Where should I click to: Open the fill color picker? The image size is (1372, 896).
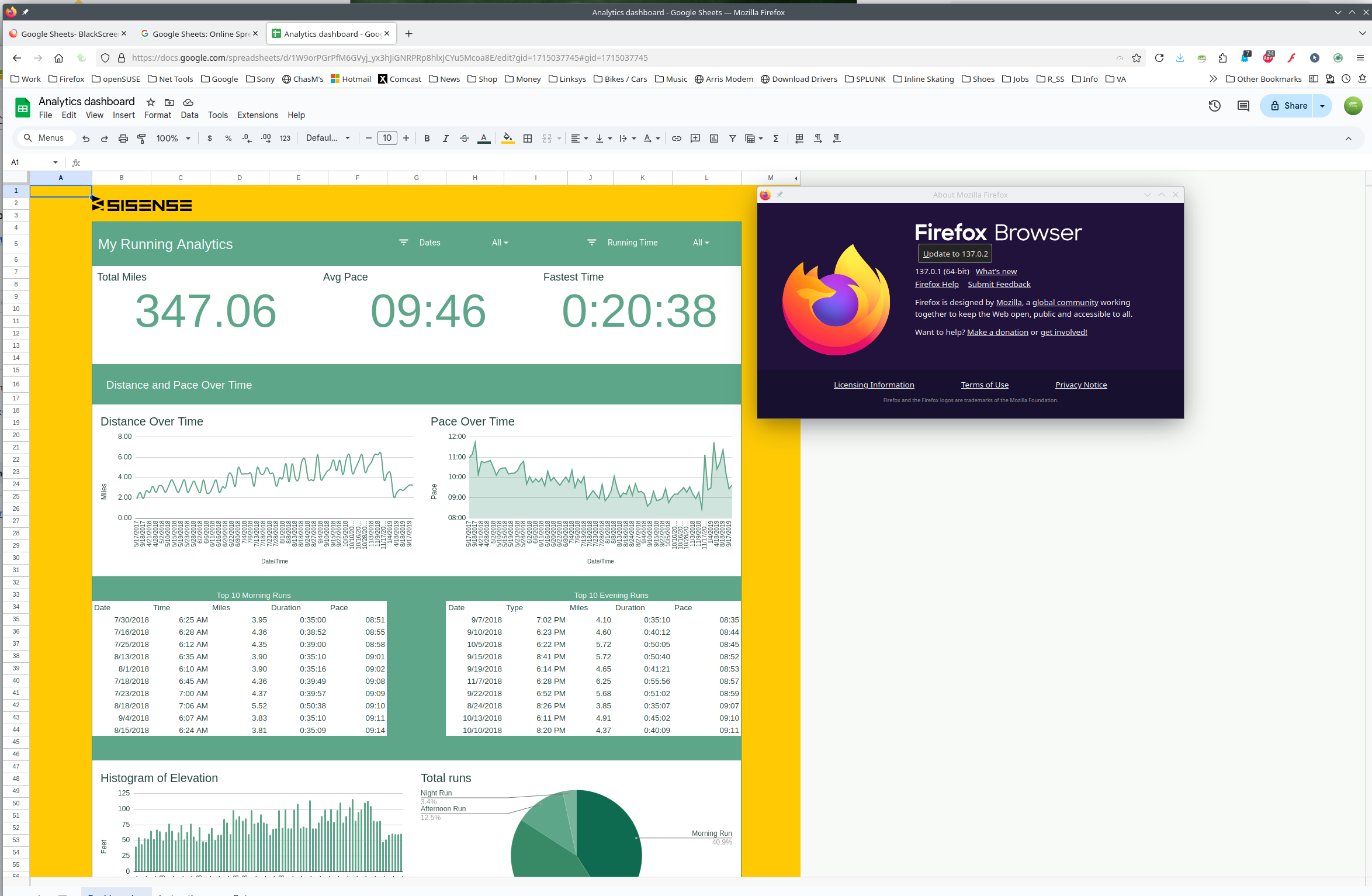508,139
